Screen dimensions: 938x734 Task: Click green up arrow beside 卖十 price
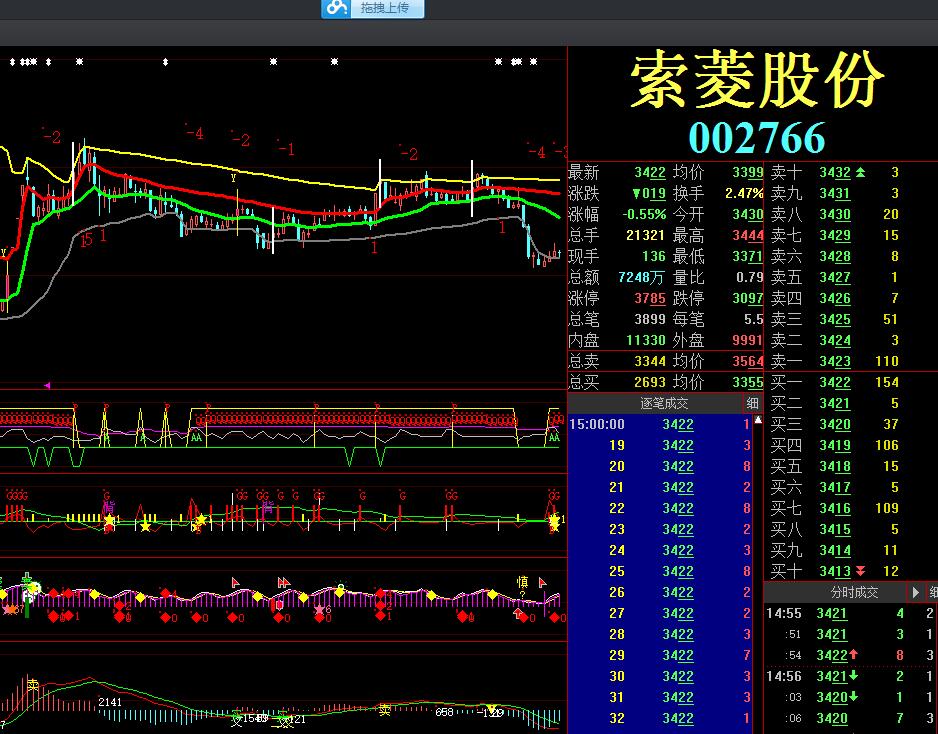click(x=860, y=172)
